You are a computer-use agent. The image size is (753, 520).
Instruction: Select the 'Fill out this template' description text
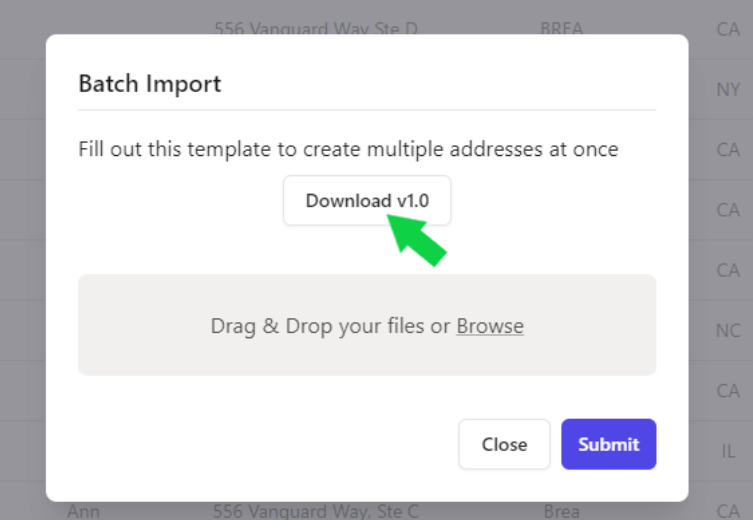[x=348, y=149]
